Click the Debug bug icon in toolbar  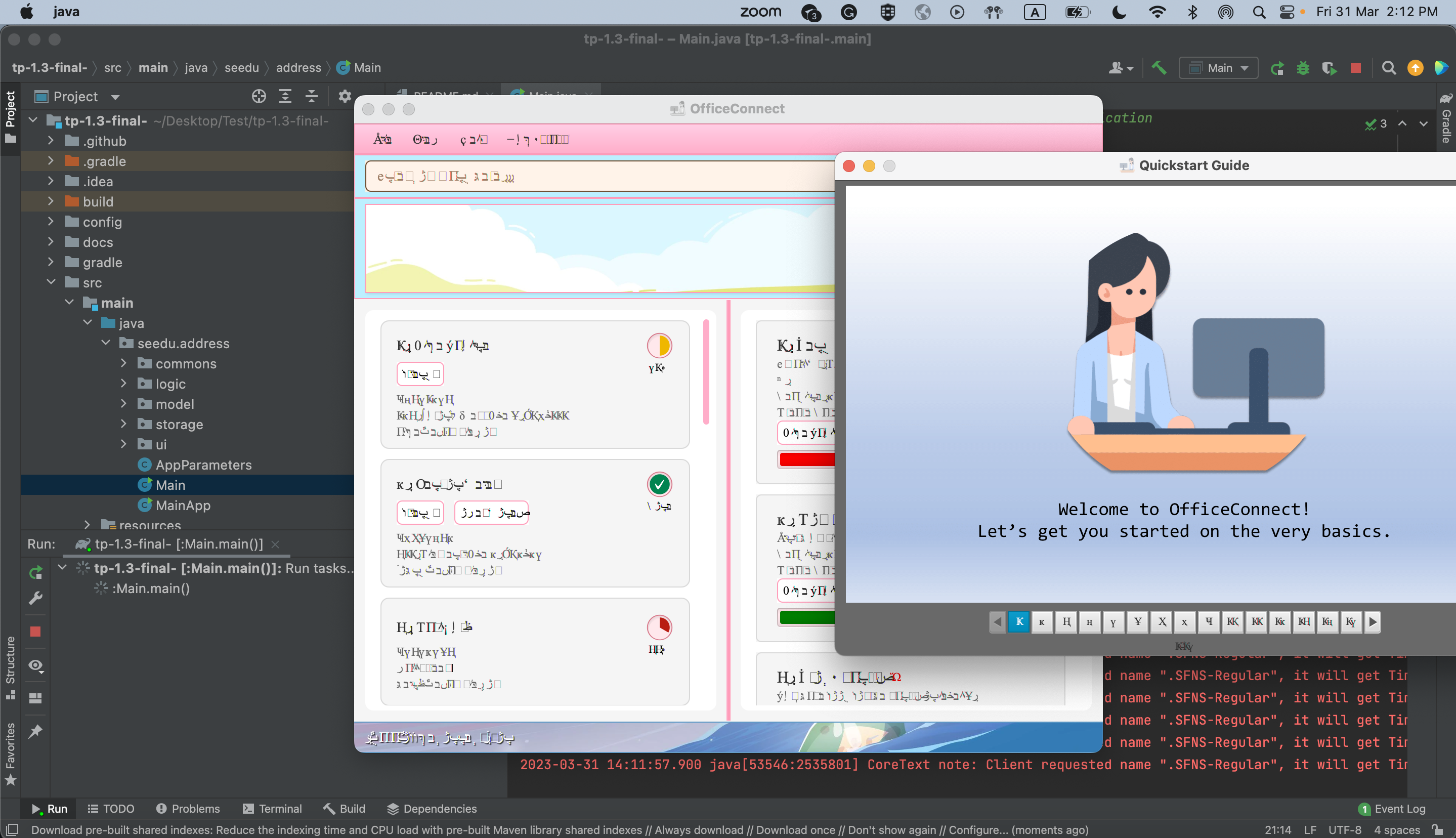pos(1303,68)
